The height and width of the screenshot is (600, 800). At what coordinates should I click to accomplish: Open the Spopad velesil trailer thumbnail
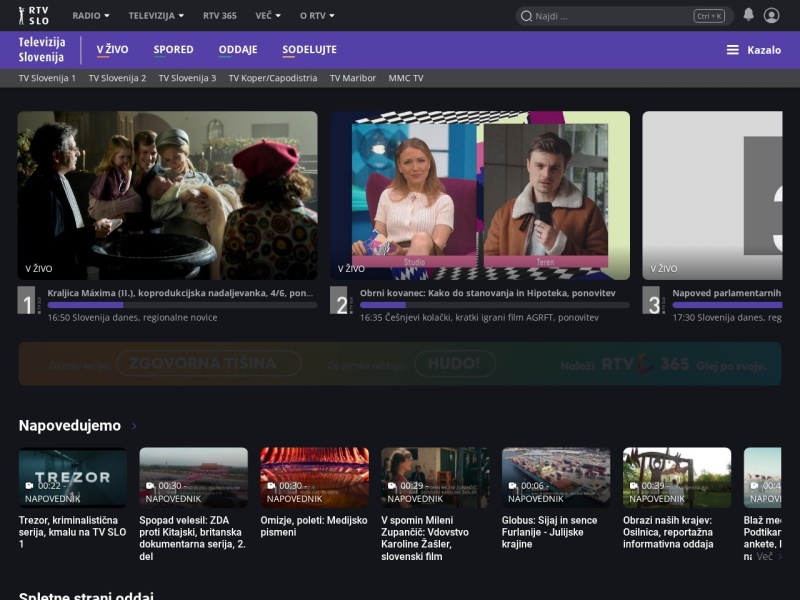[193, 478]
